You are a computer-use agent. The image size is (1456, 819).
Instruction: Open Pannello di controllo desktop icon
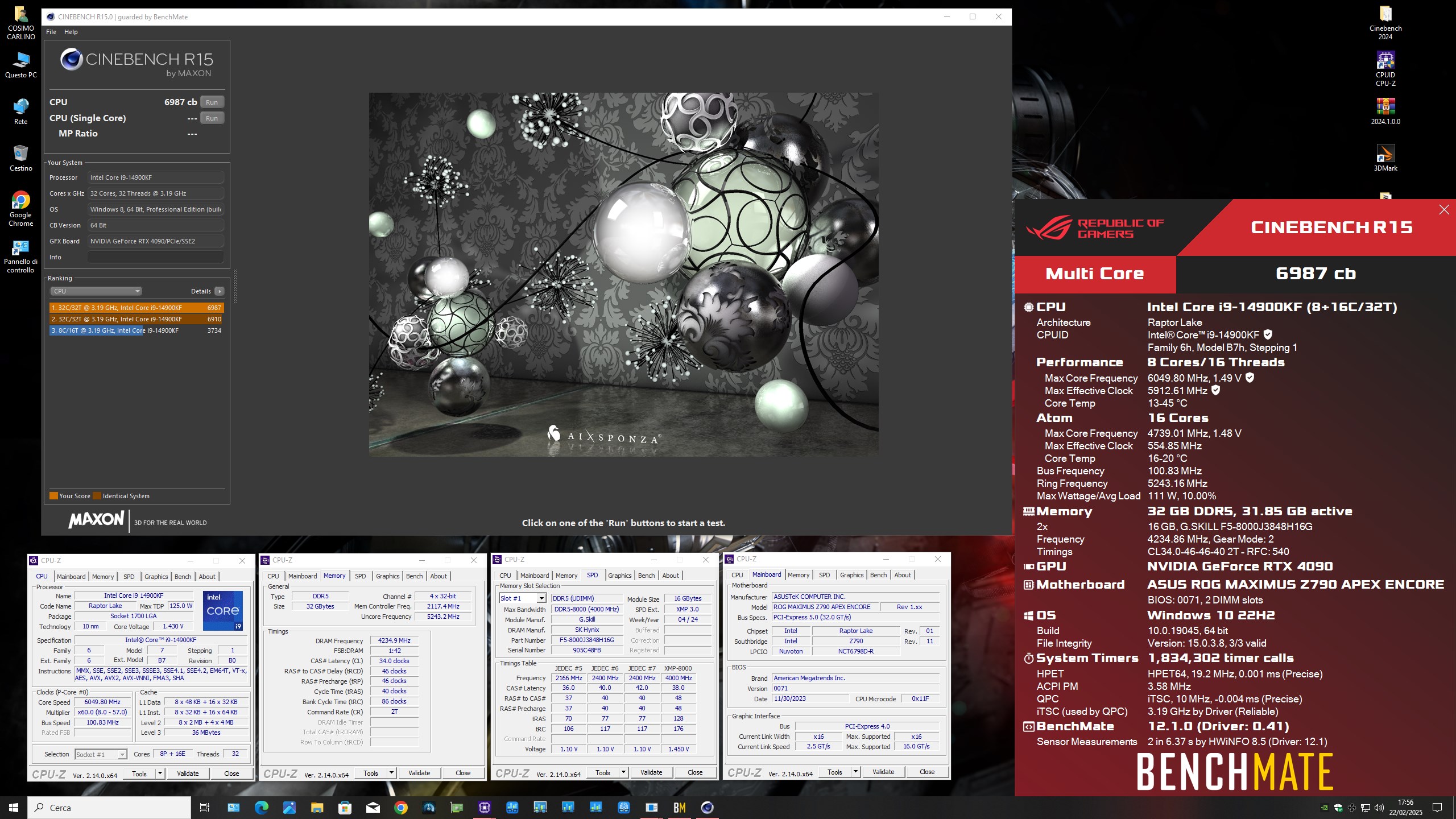point(21,256)
